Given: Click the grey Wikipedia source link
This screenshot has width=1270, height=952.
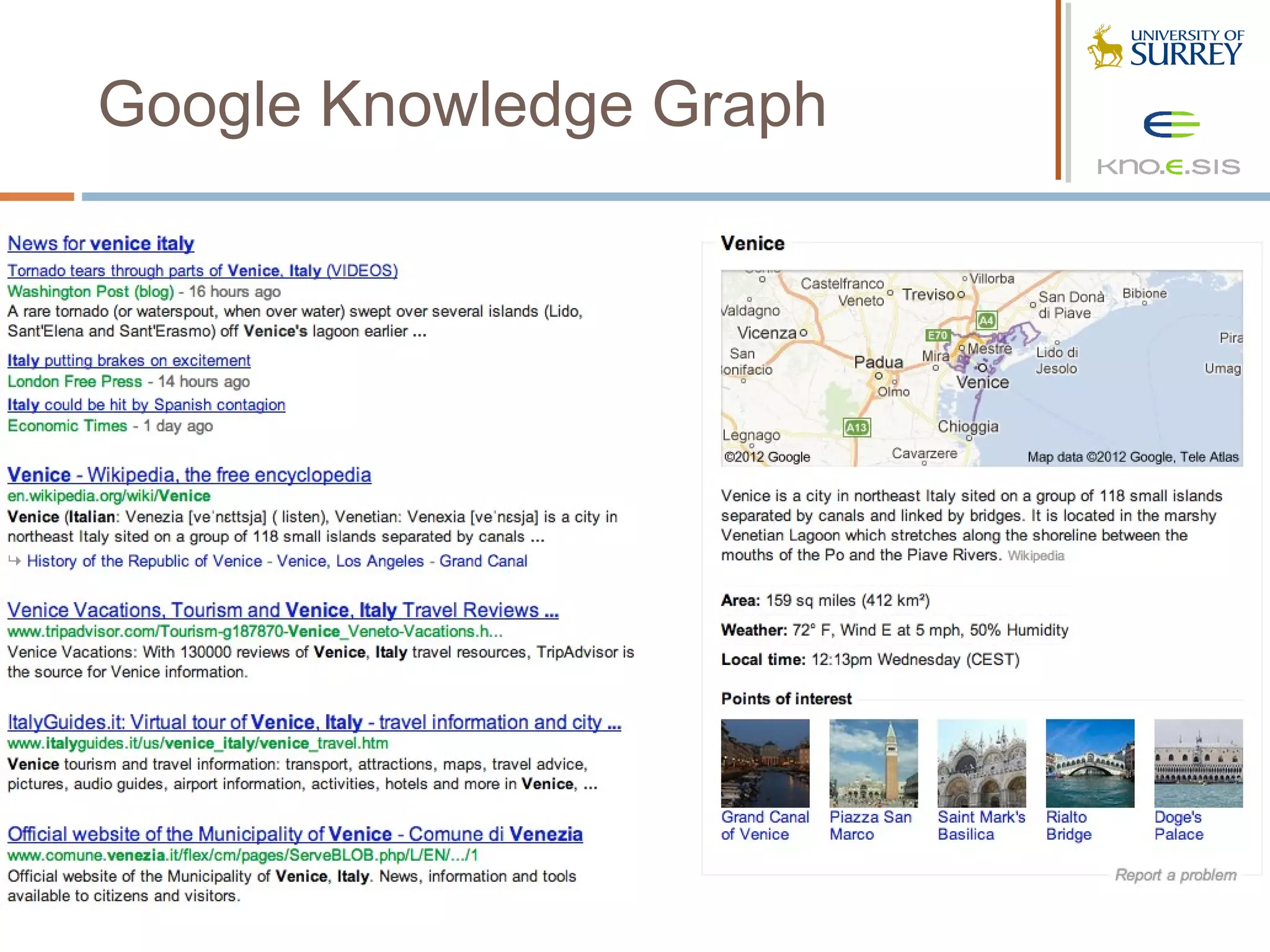Looking at the screenshot, I should [x=1036, y=556].
